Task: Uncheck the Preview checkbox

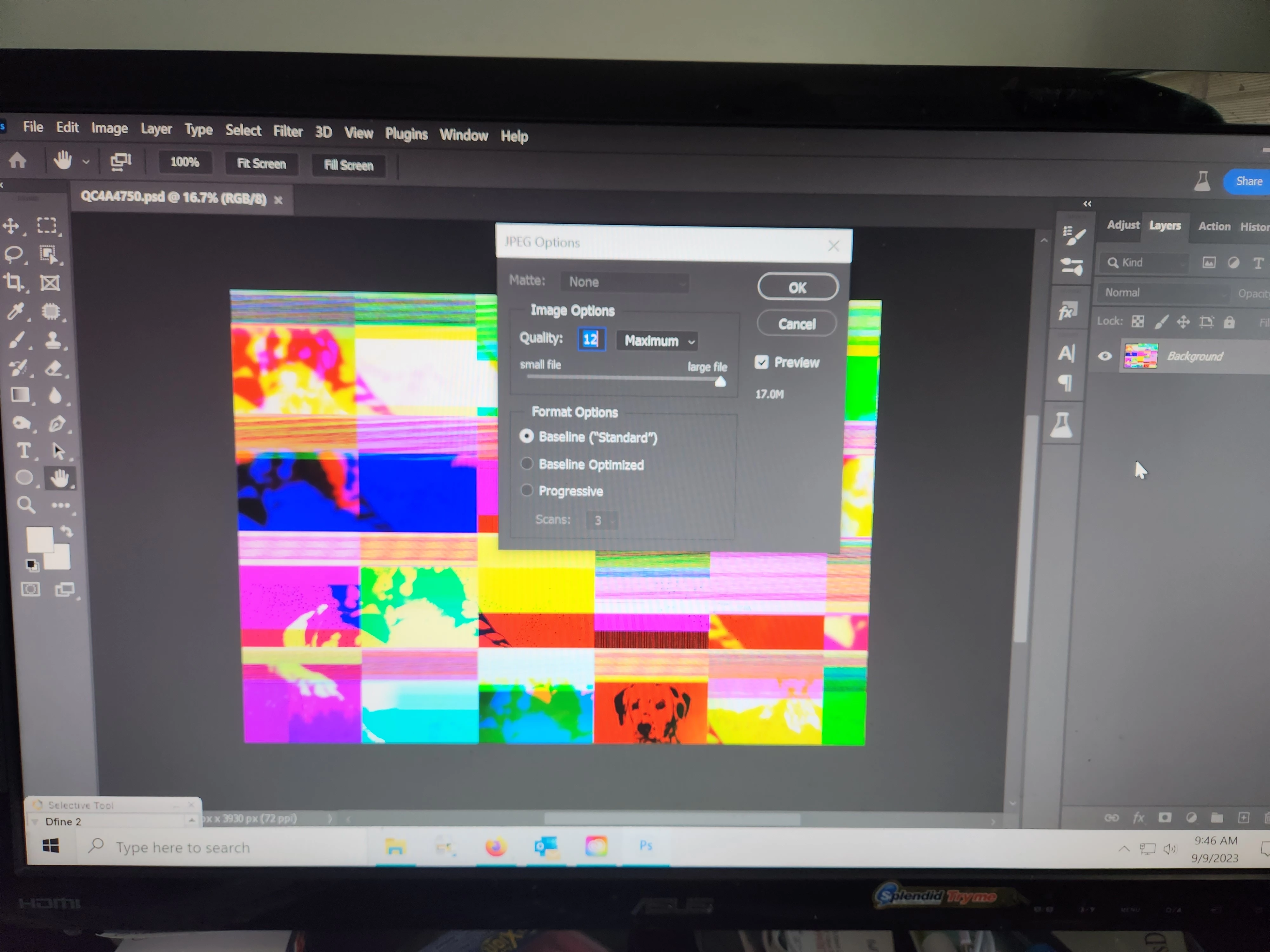Action: 761,362
